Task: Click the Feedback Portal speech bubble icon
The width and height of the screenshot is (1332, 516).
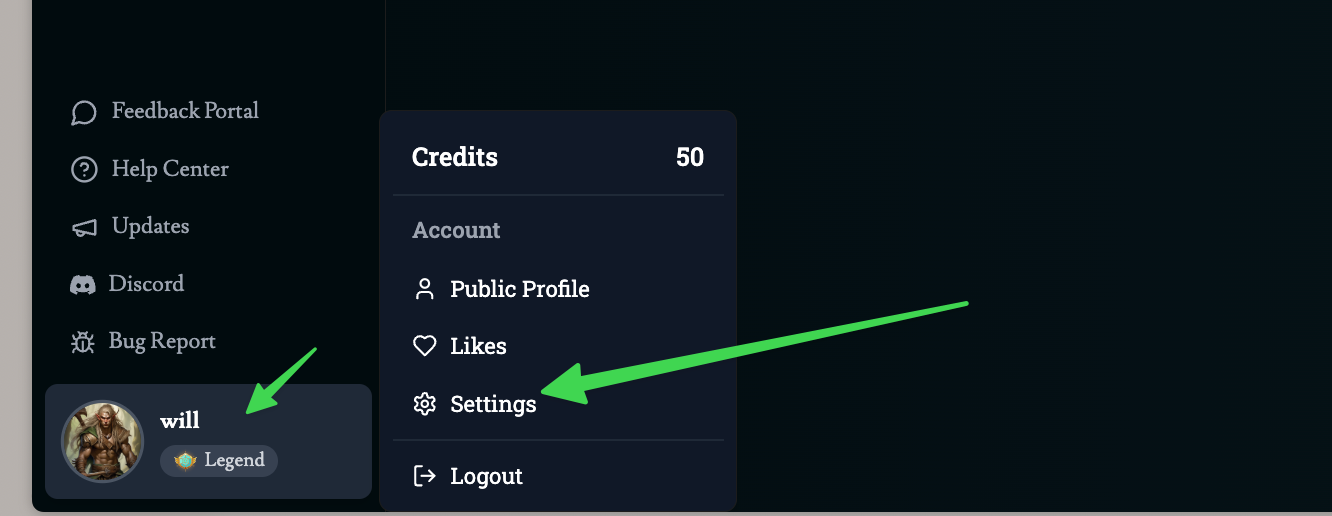Action: click(x=84, y=112)
